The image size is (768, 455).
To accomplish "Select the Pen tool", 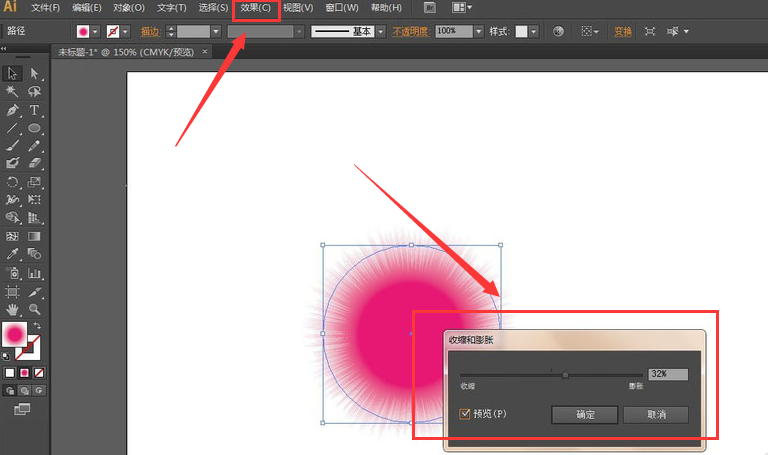I will 12,110.
